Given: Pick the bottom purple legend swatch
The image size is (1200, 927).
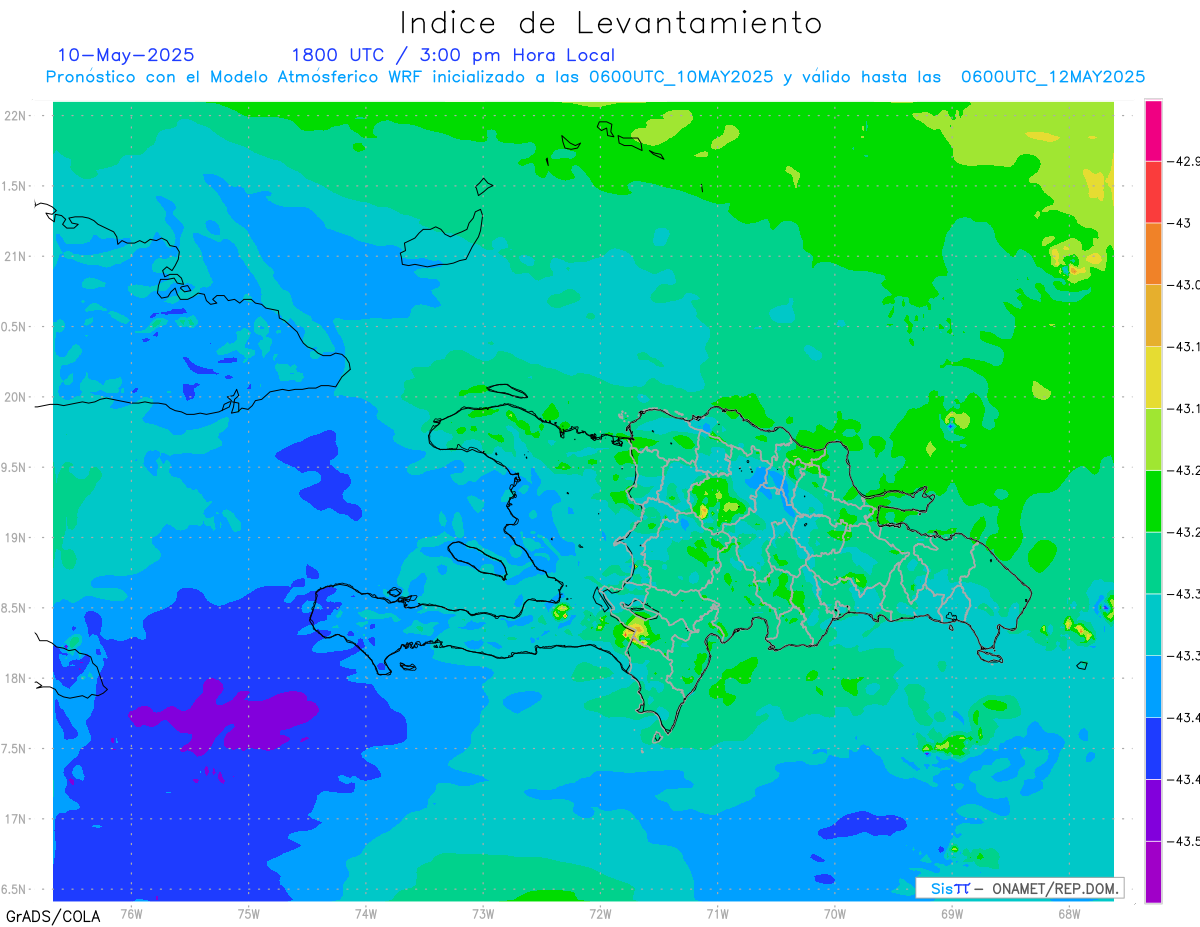Looking at the screenshot, I should tap(1153, 872).
